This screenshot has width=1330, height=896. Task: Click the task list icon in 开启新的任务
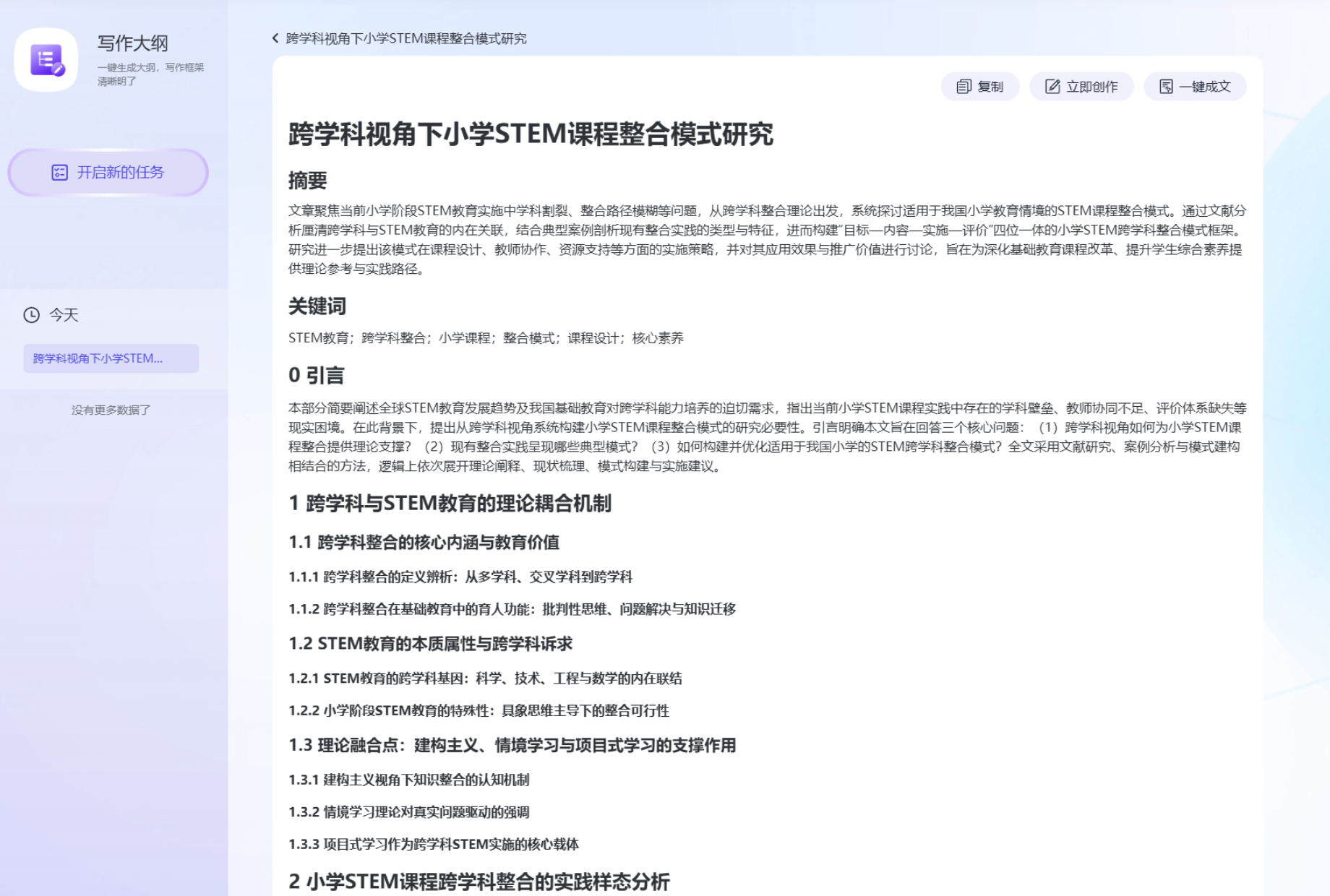[x=59, y=173]
